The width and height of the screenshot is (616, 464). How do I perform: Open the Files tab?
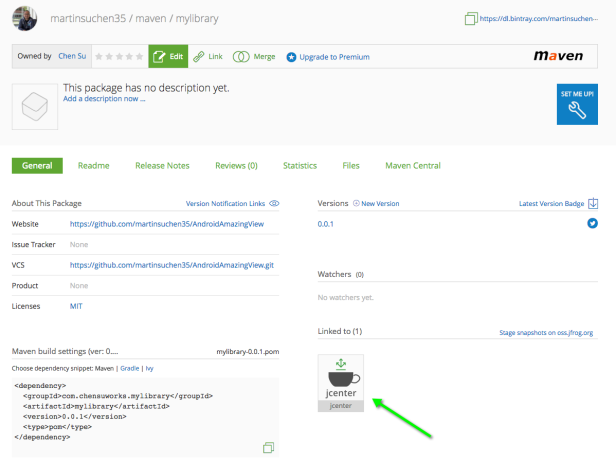coord(351,166)
